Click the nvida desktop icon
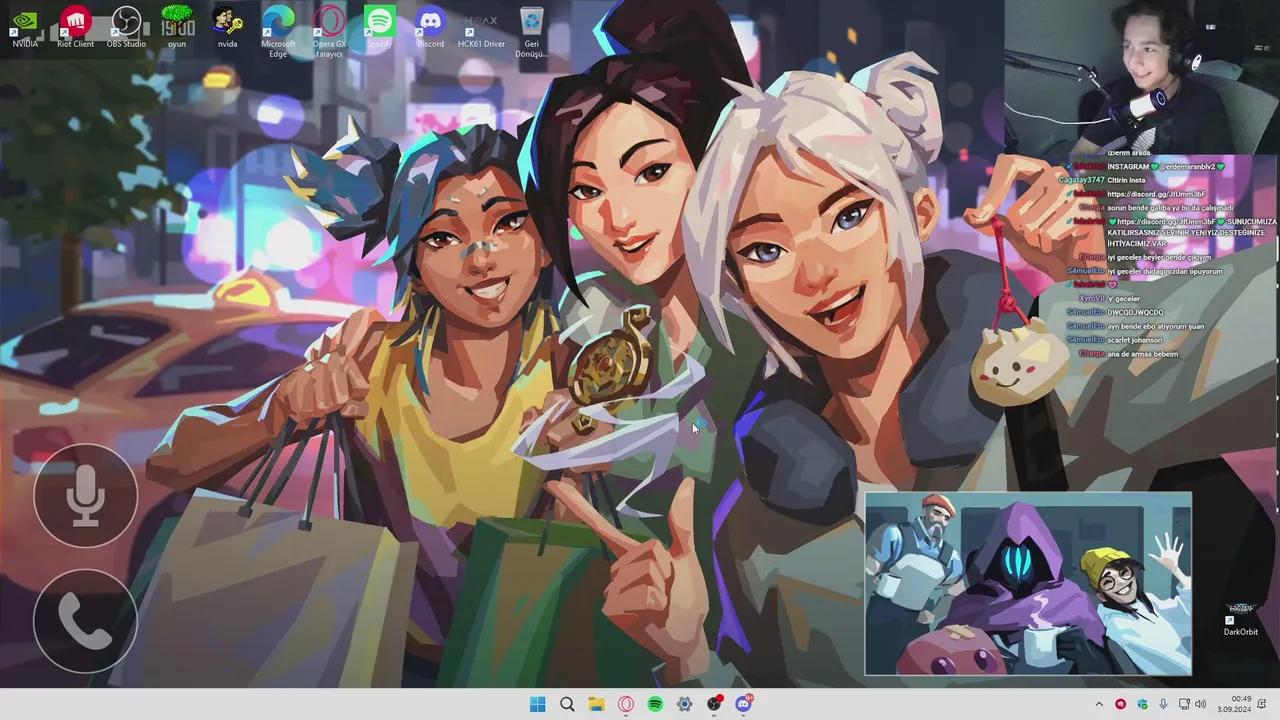Screen dimensions: 1280x720 pos(227,27)
